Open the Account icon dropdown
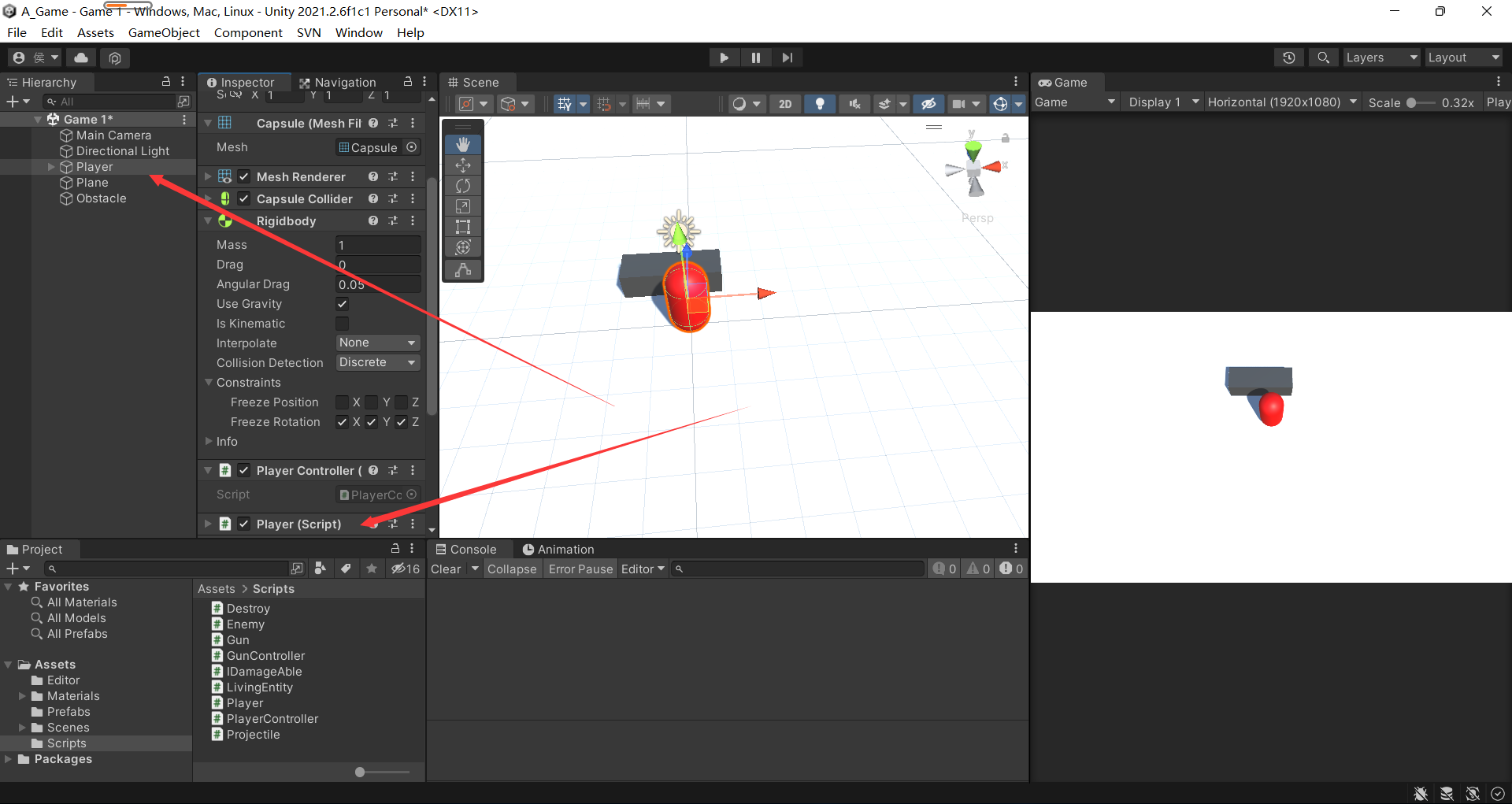The height and width of the screenshot is (804, 1512). coord(35,57)
